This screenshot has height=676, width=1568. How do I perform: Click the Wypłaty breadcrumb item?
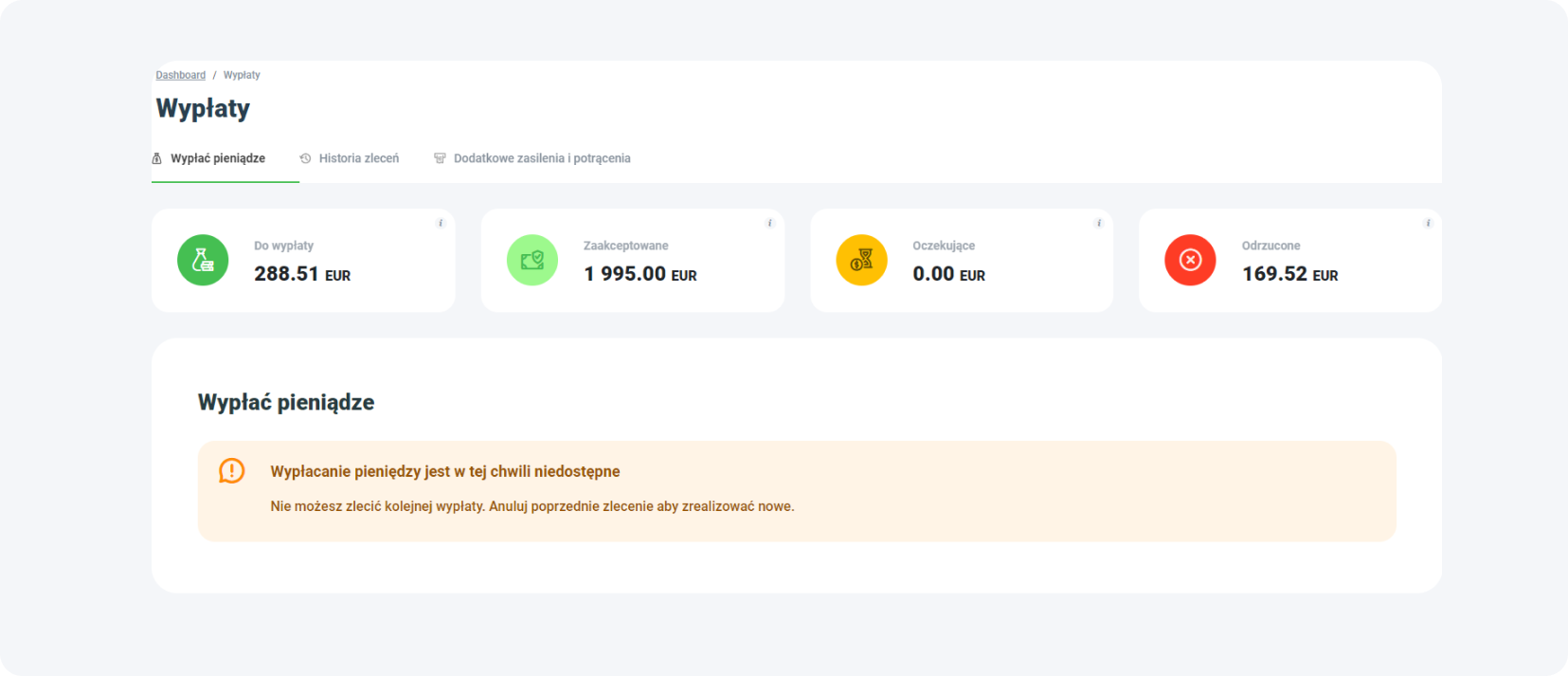point(242,75)
